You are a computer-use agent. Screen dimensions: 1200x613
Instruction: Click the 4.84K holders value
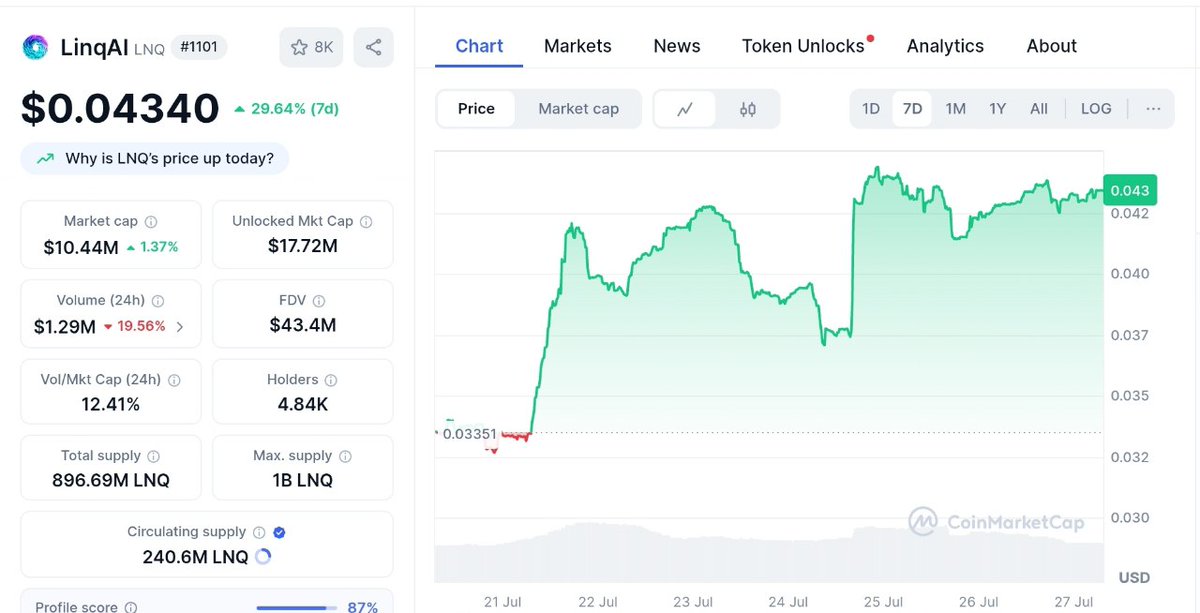coord(303,404)
